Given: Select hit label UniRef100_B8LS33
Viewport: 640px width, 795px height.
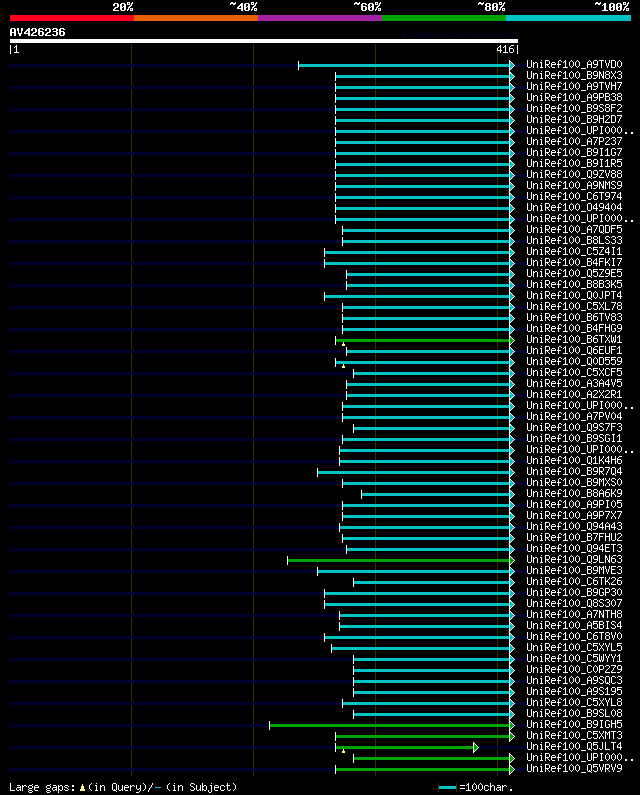Looking at the screenshot, I should 574,240.
